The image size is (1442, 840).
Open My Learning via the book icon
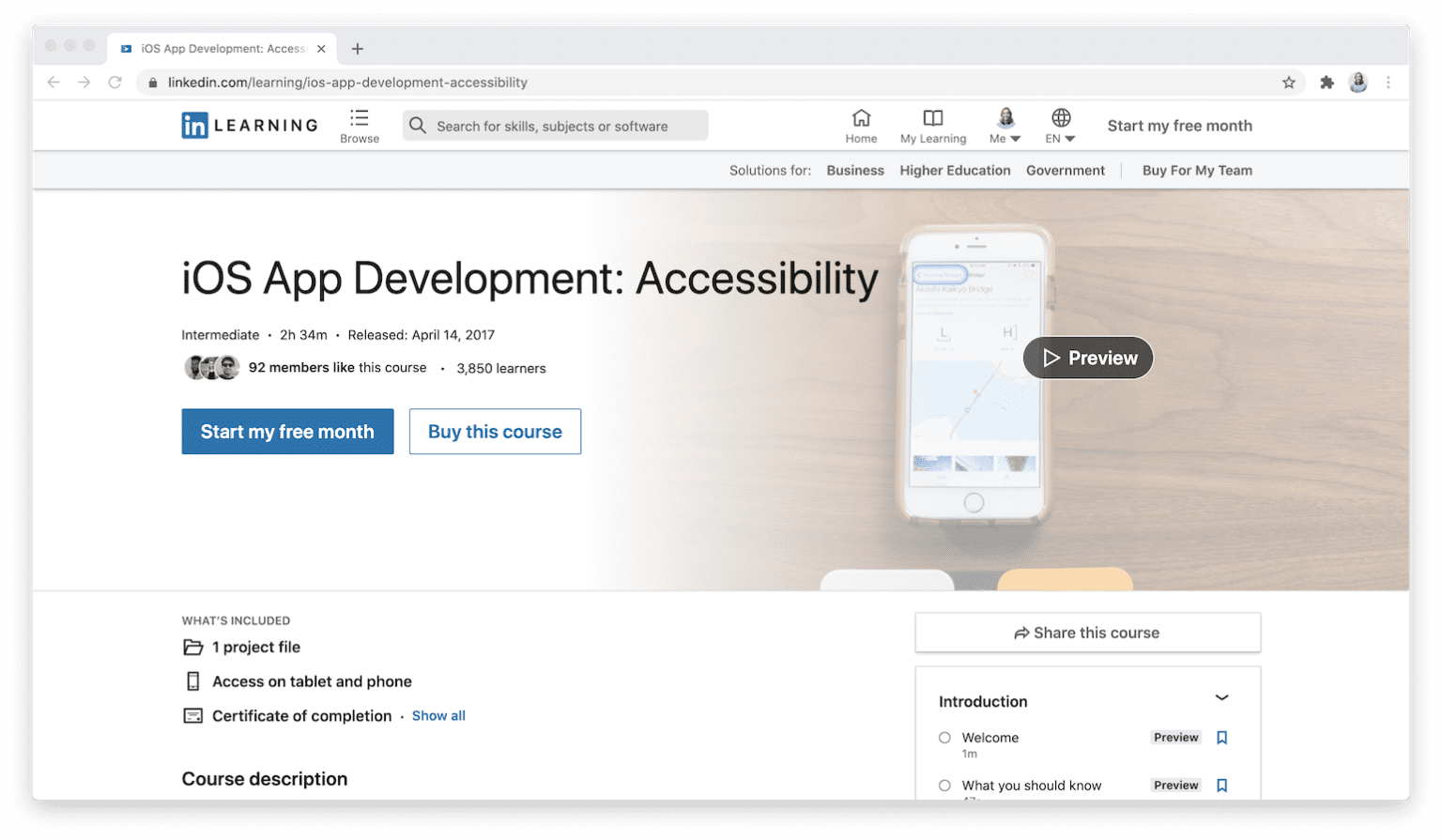[x=932, y=118]
